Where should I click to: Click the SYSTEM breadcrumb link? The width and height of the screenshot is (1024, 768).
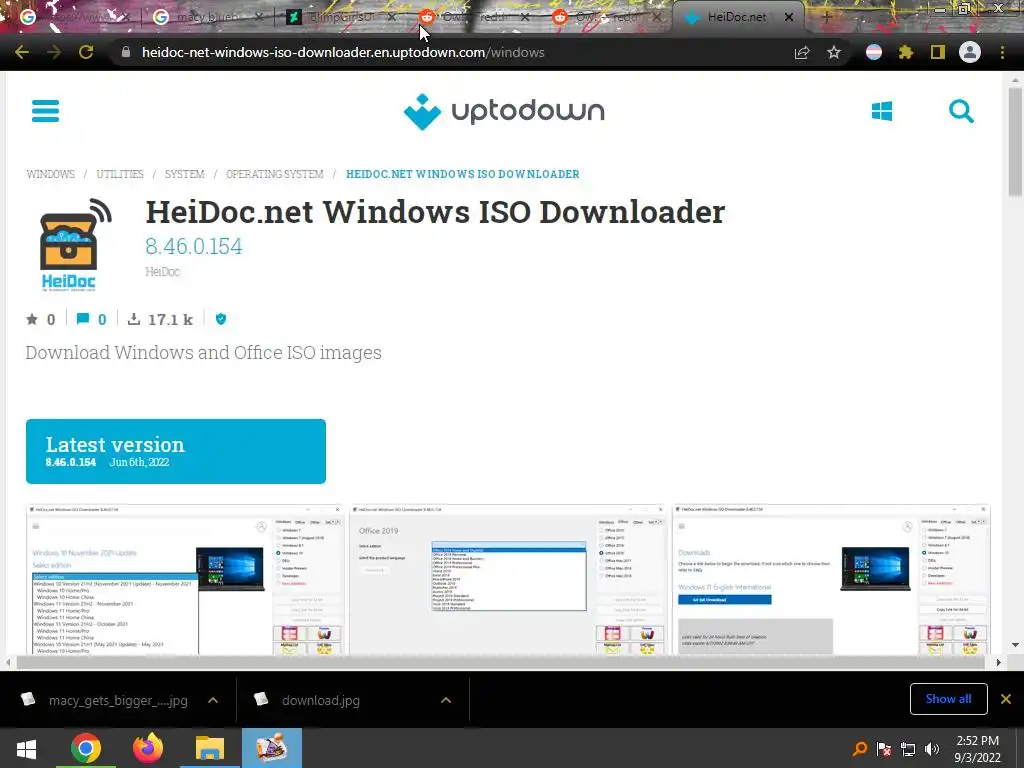coord(185,174)
